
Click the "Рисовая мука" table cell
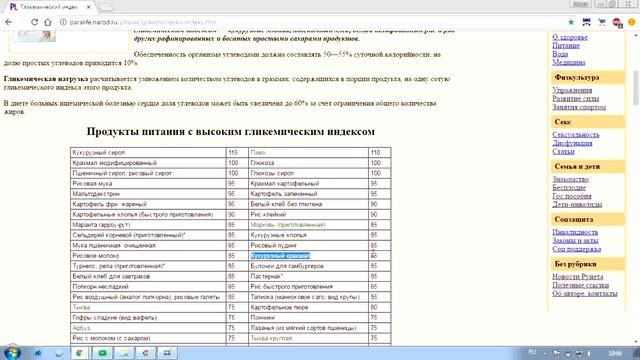pyautogui.click(x=148, y=183)
